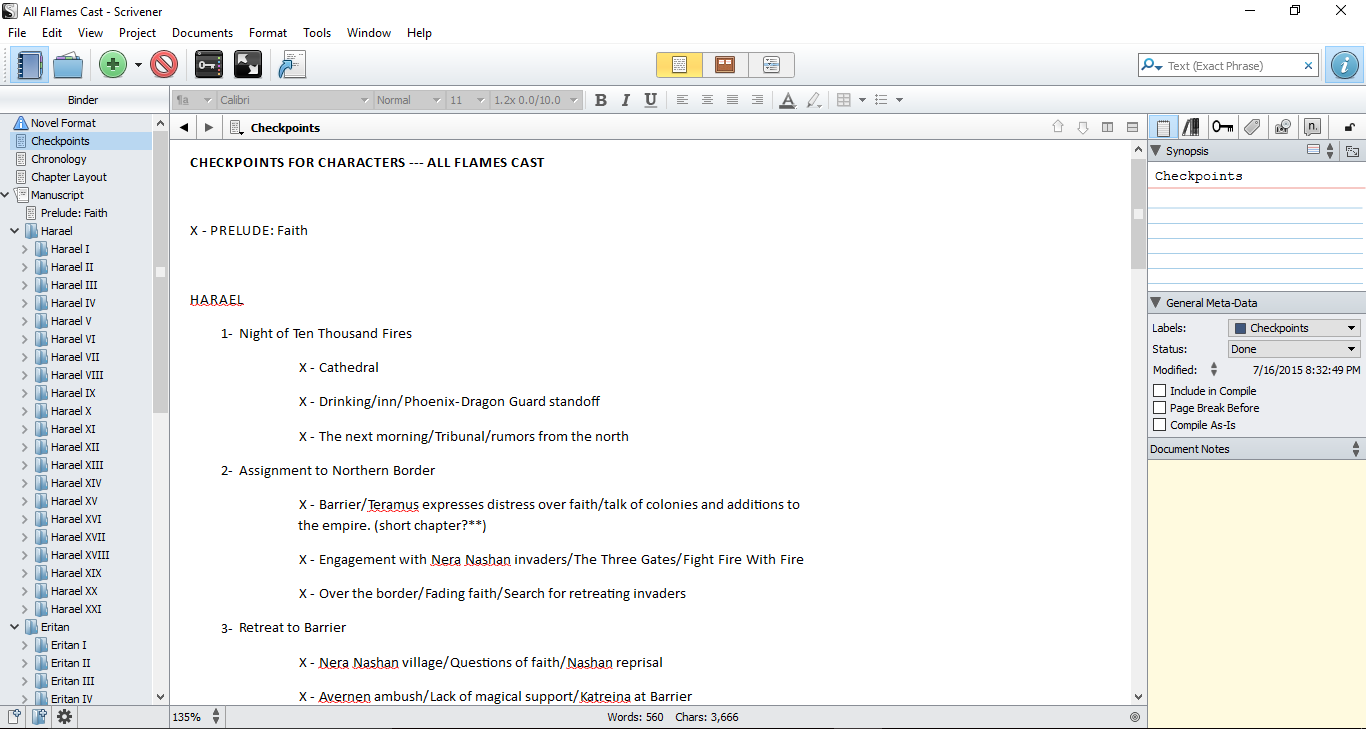
Task: Open the Format menu
Action: point(268,33)
